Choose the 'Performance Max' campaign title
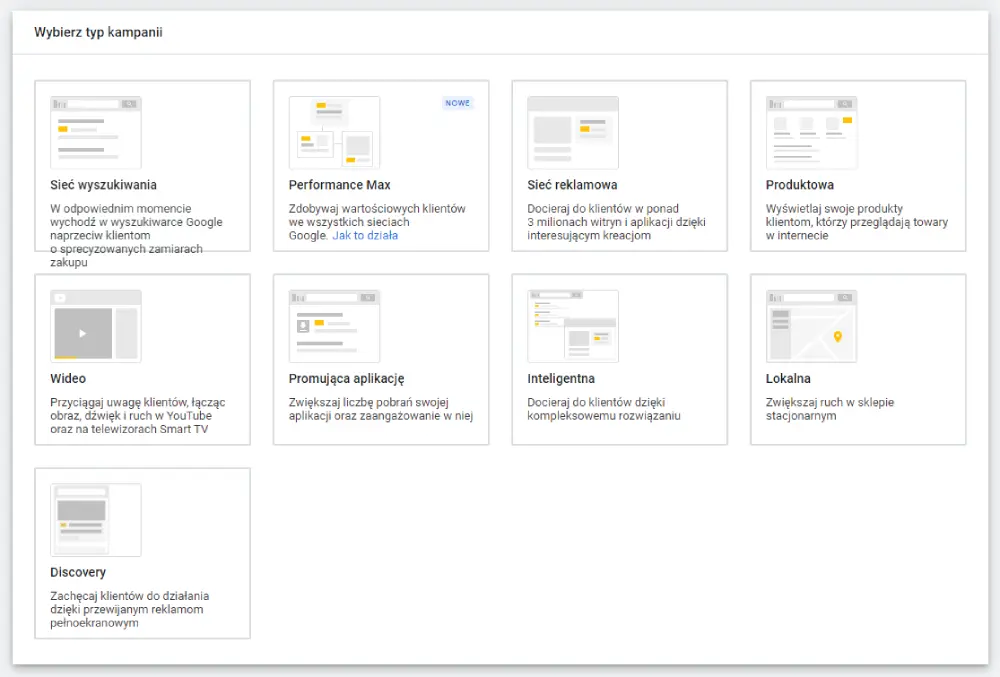Viewport: 1000px width, 677px height. click(x=339, y=185)
